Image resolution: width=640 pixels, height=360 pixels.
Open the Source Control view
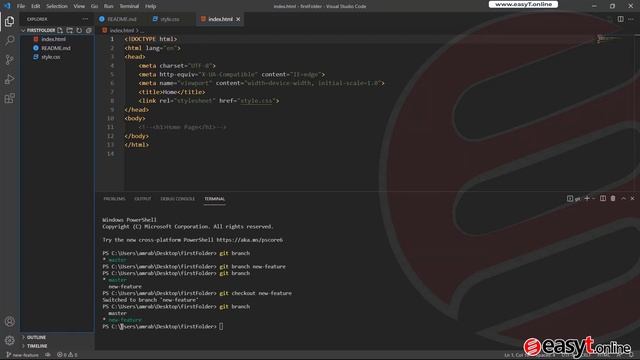point(9,60)
